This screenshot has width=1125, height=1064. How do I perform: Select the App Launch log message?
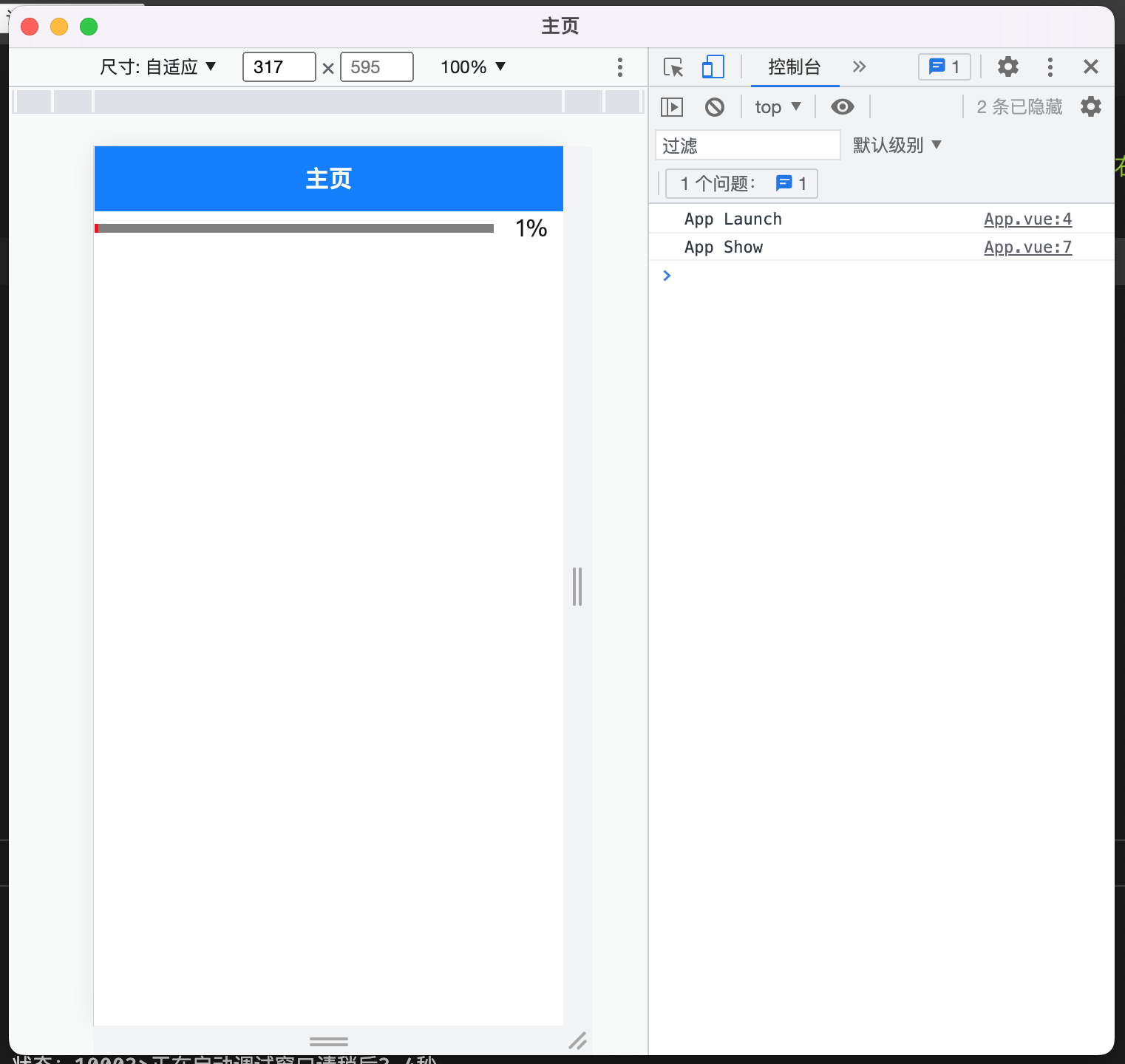coord(733,219)
